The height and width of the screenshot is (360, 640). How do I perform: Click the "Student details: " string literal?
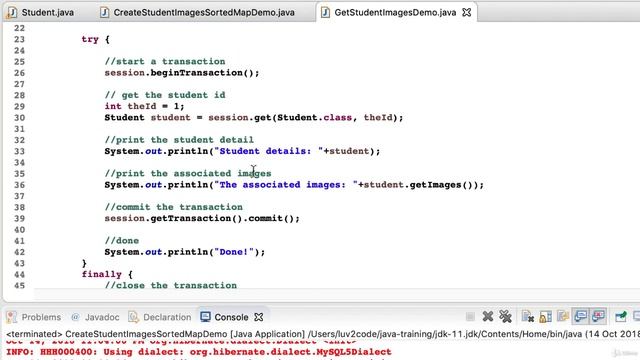point(269,151)
